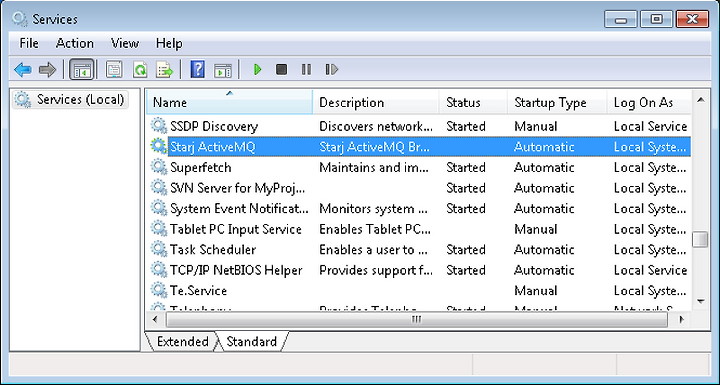Select the Tablet PC Input Service name

[236, 229]
